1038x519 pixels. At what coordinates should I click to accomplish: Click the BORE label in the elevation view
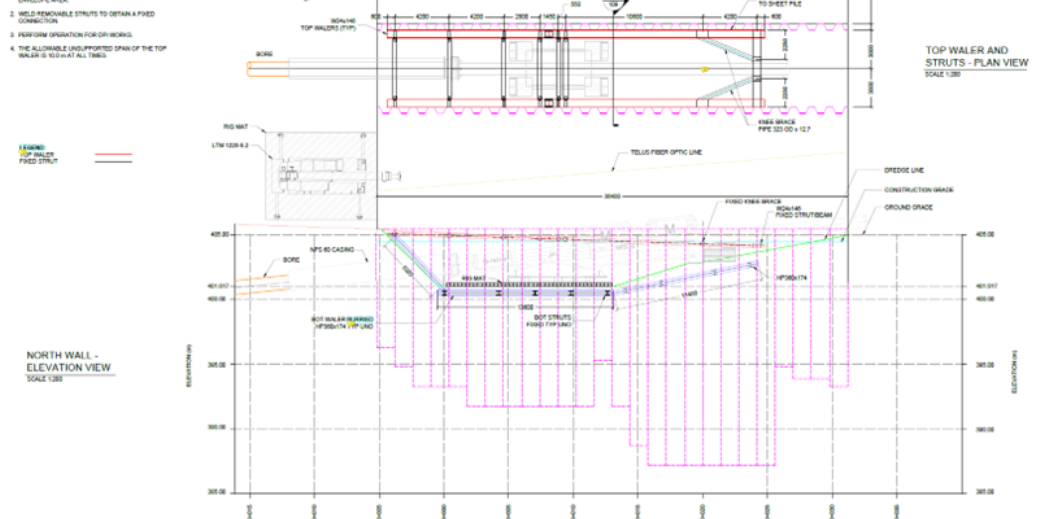coord(291,260)
